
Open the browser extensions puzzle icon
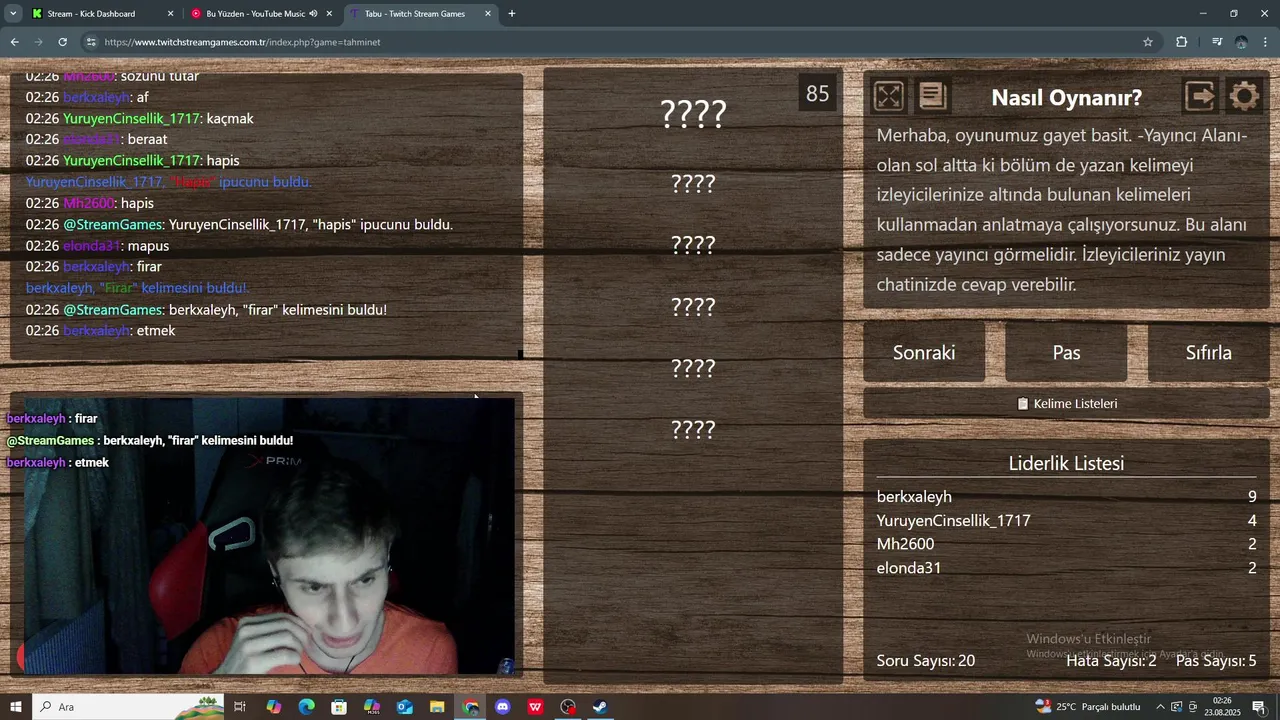click(x=1182, y=42)
